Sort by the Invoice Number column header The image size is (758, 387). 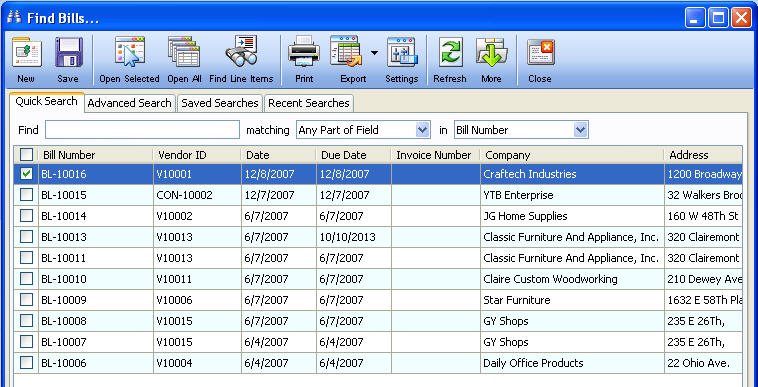click(x=435, y=155)
